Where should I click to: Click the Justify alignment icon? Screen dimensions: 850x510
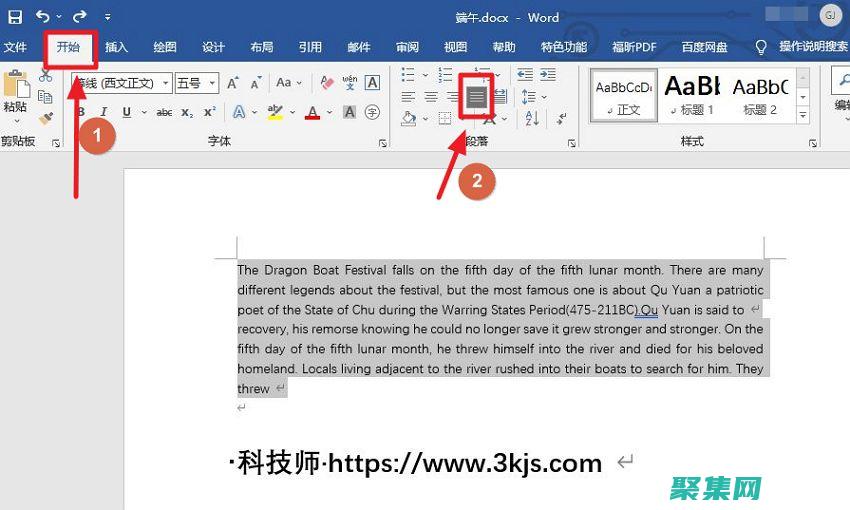476,97
